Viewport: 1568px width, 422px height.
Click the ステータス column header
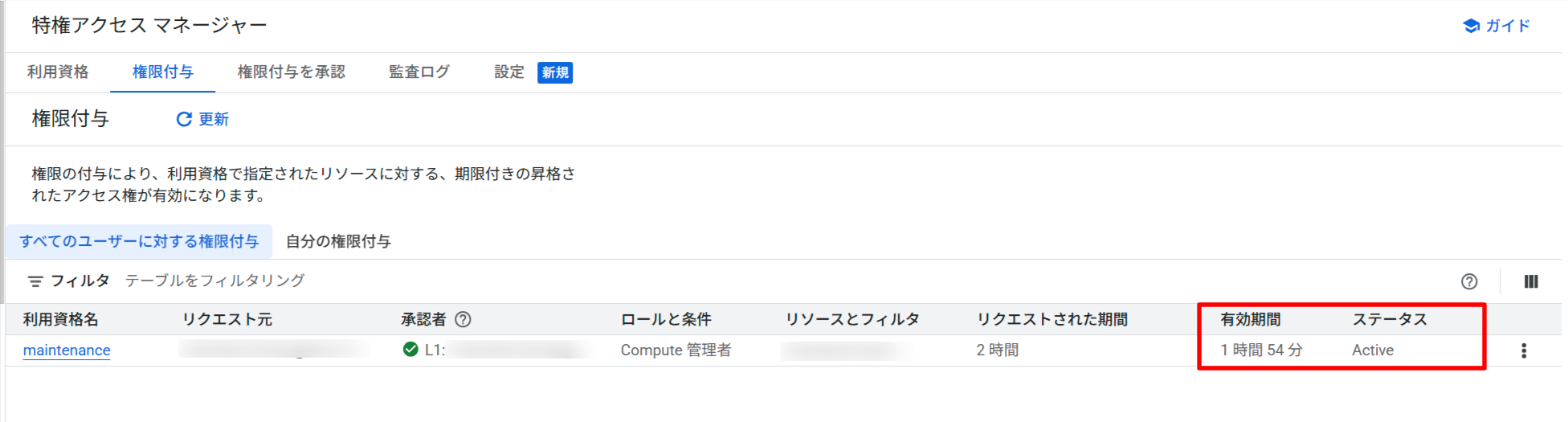[x=1389, y=320]
